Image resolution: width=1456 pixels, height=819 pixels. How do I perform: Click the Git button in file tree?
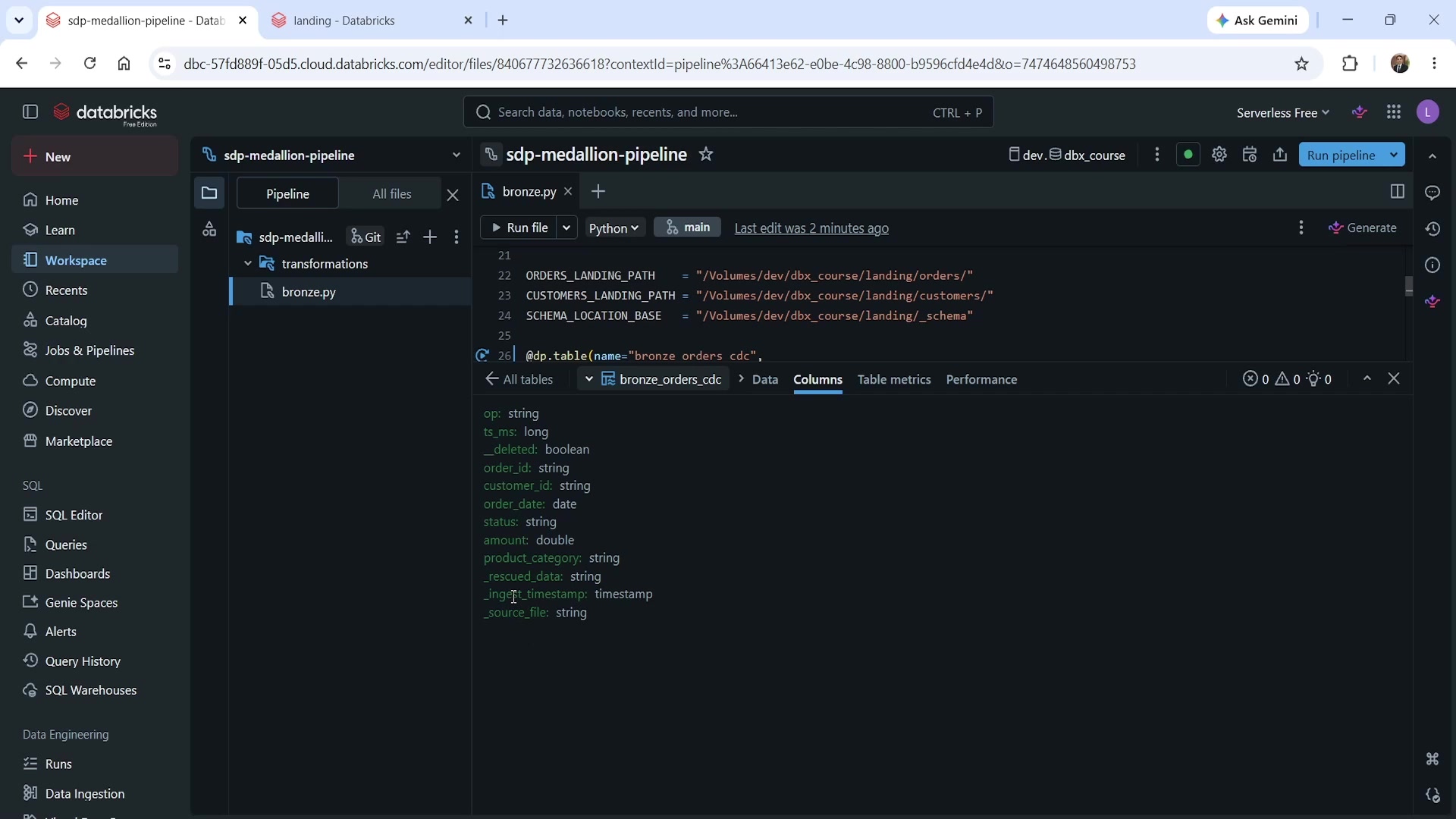(366, 237)
